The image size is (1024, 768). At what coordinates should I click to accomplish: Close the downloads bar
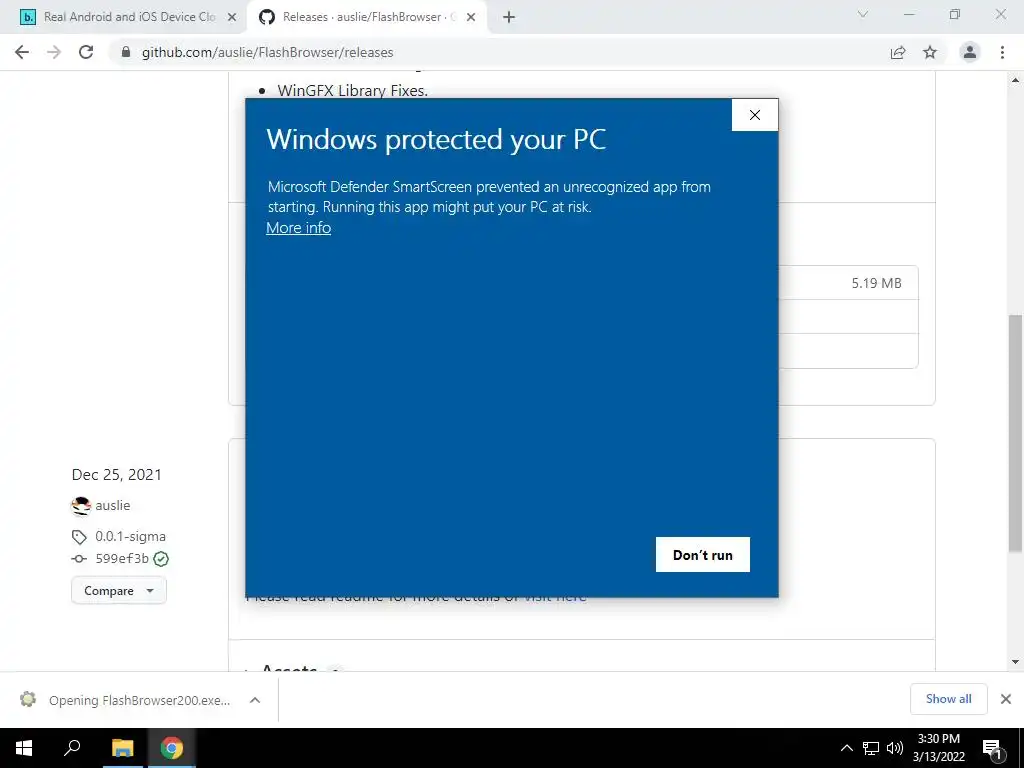[x=1006, y=699]
